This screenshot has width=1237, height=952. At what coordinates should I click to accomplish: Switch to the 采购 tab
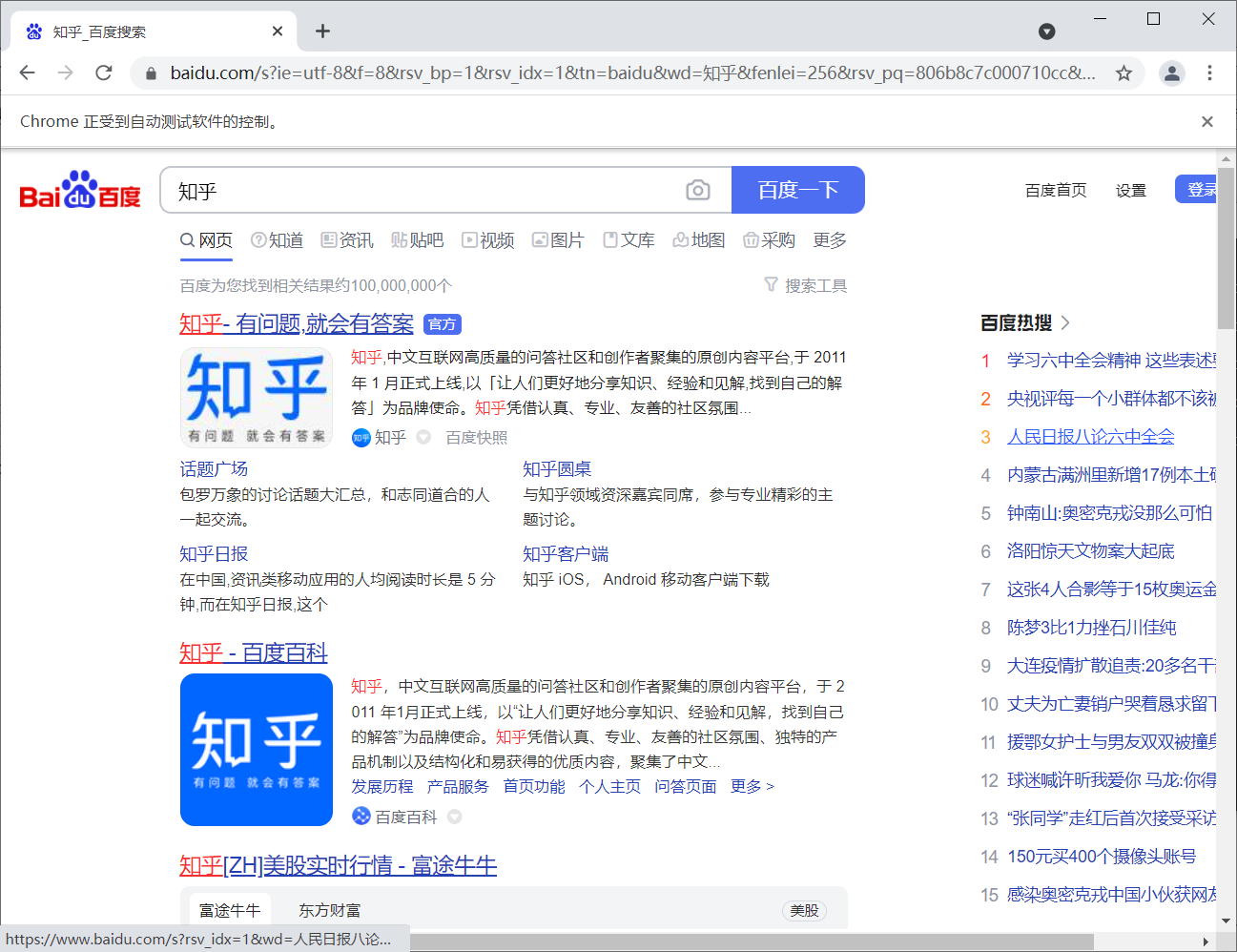tap(769, 240)
